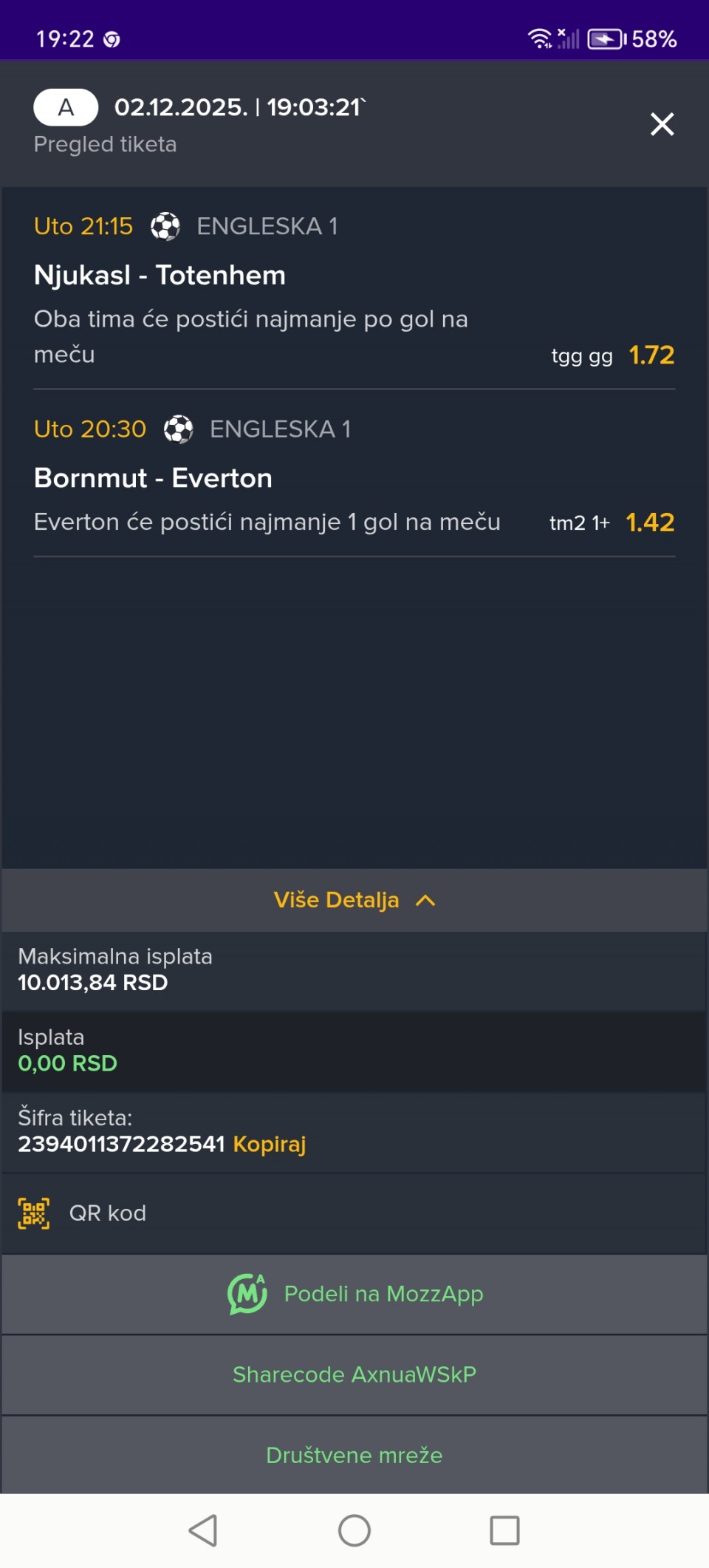The height and width of the screenshot is (1568, 709).
Task: Tap Sharecode AxnuaWSkP button
Action: tap(354, 1374)
